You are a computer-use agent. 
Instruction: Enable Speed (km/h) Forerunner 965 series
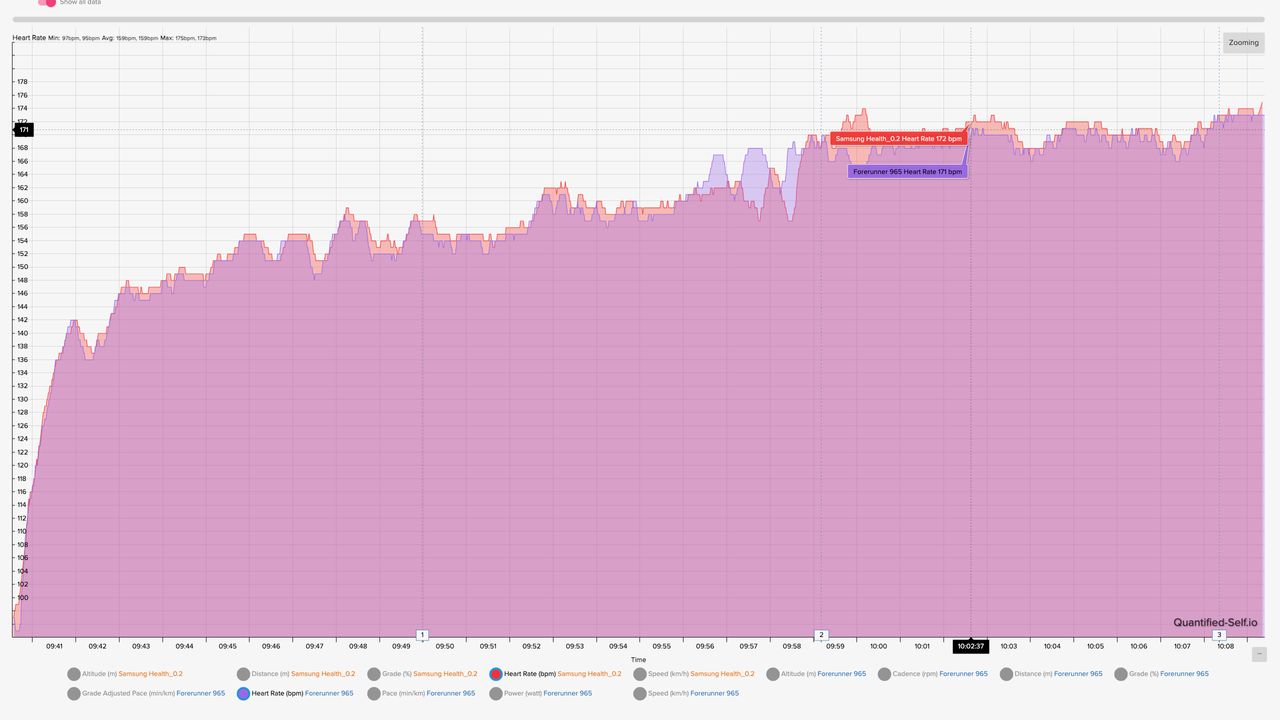[x=640, y=693]
